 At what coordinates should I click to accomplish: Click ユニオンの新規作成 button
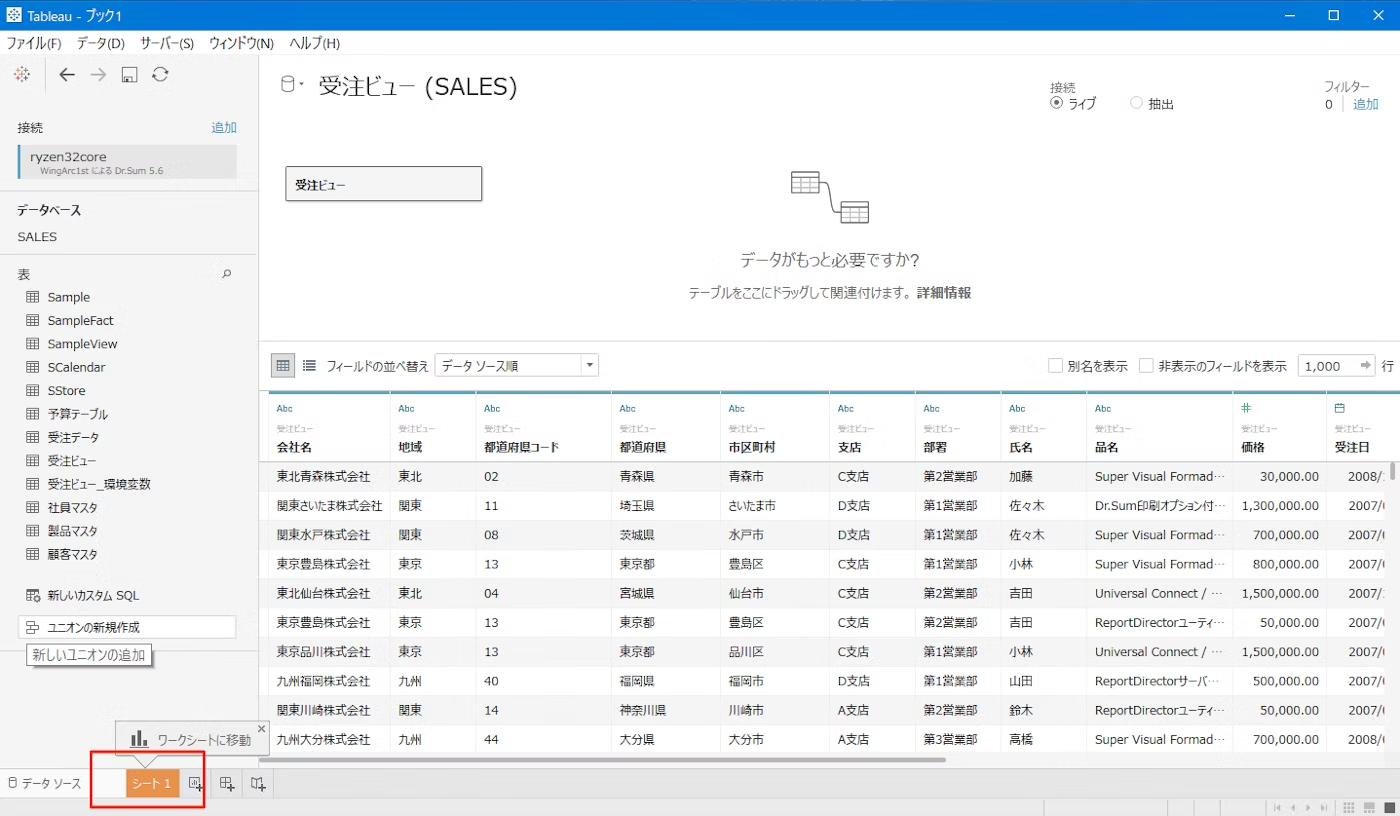[x=127, y=627]
